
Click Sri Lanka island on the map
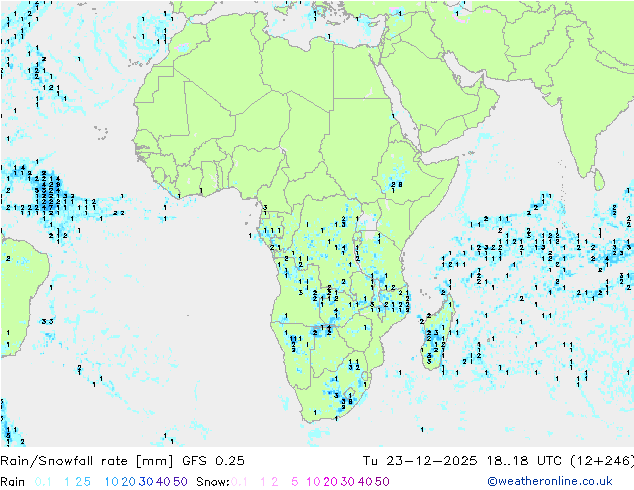point(599,180)
